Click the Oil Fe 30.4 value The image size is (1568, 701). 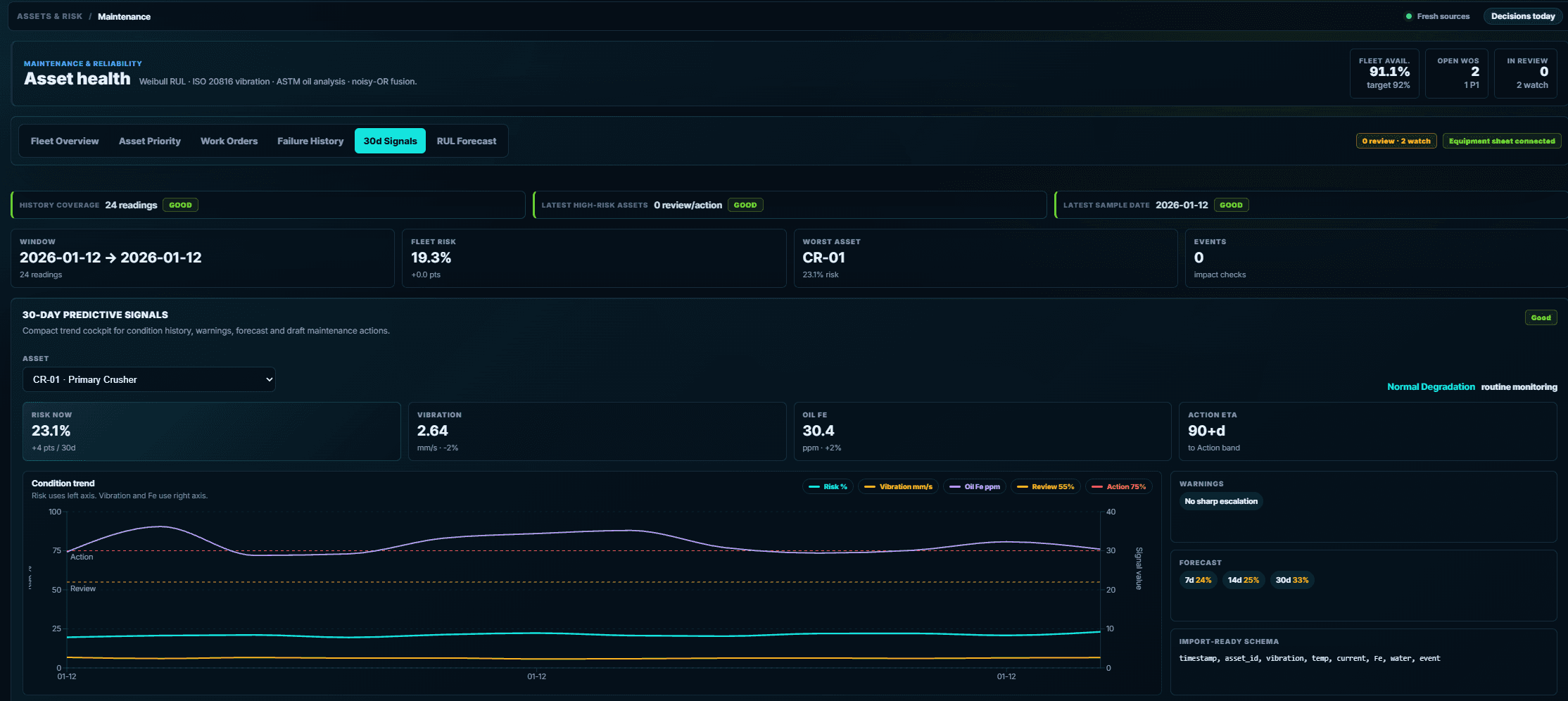[x=818, y=431]
